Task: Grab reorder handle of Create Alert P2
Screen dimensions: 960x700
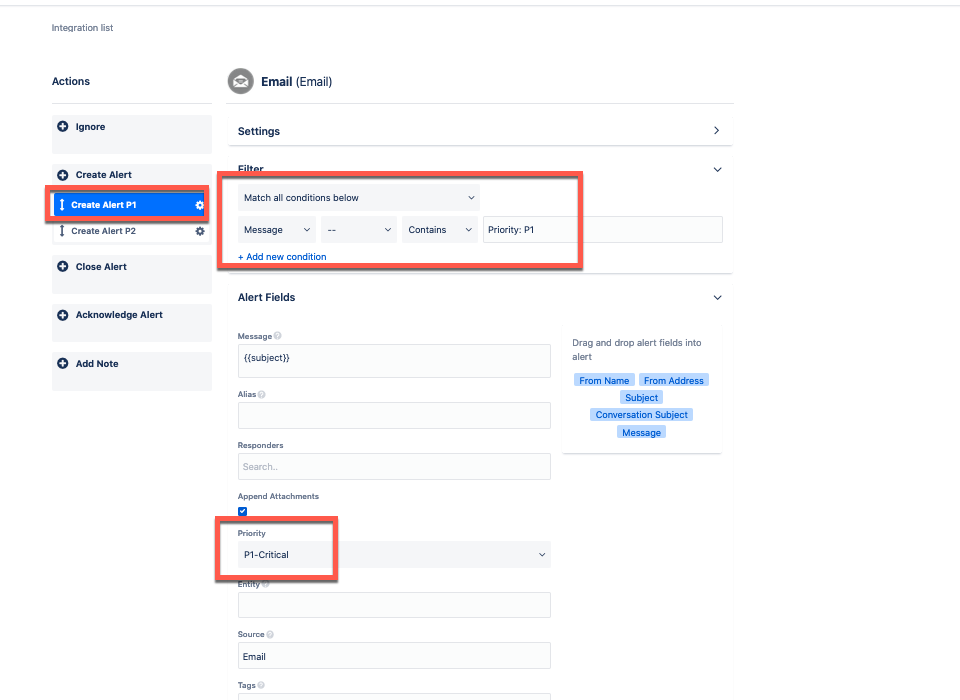Action: 61,231
